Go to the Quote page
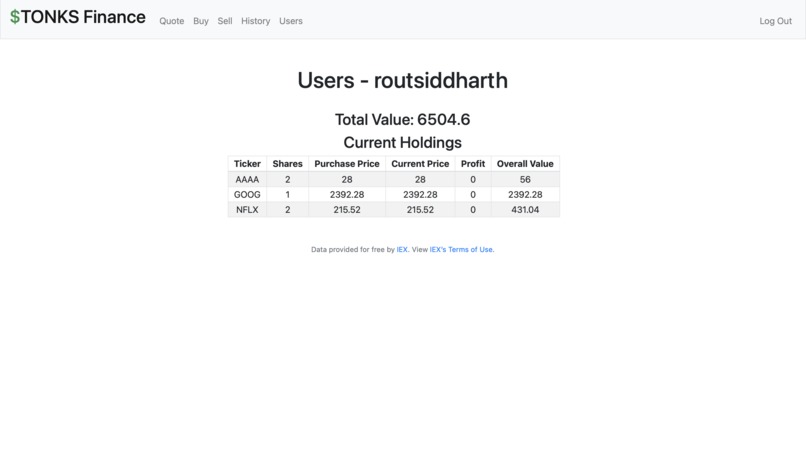 tap(172, 21)
